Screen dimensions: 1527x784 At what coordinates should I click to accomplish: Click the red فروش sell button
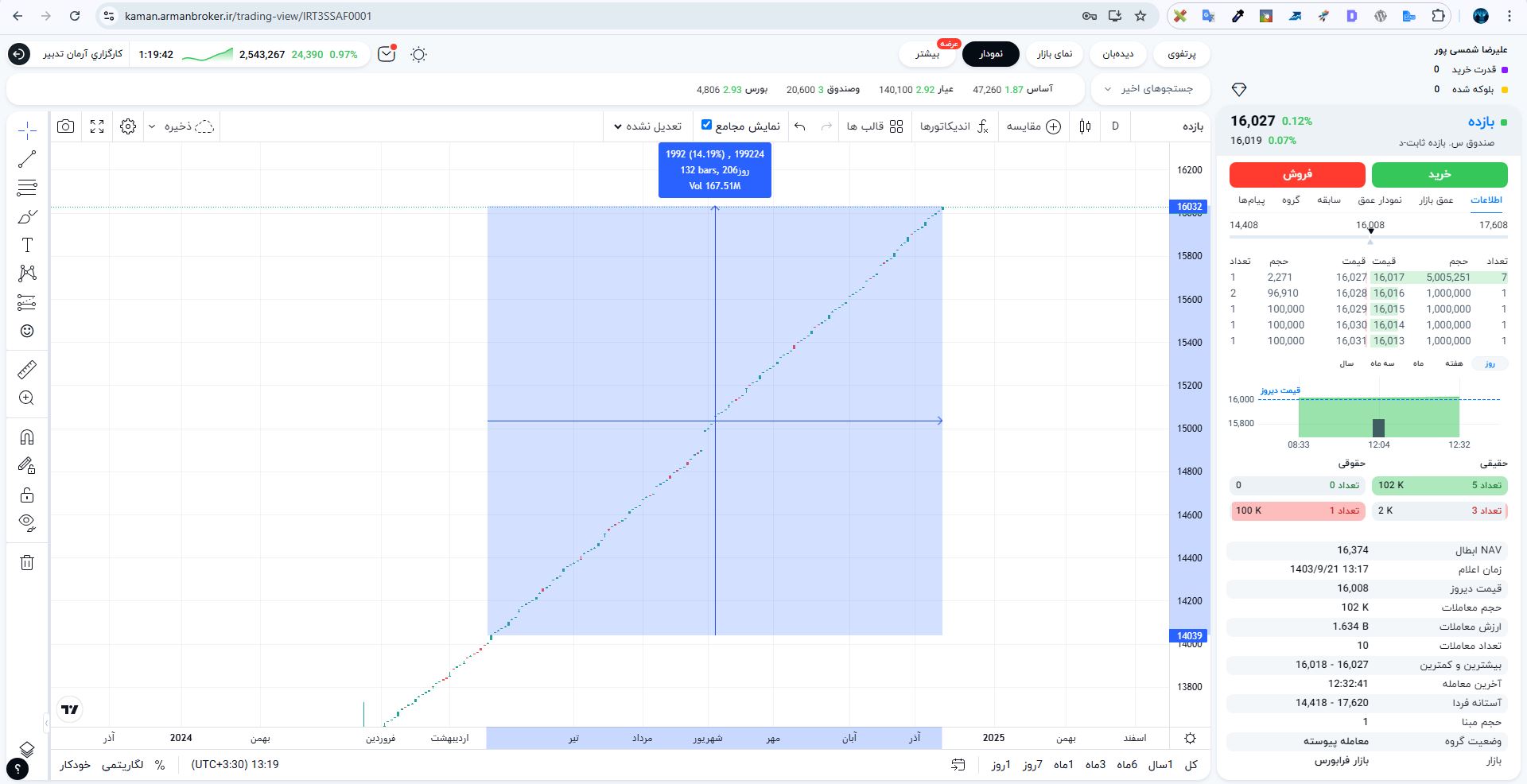(x=1297, y=174)
